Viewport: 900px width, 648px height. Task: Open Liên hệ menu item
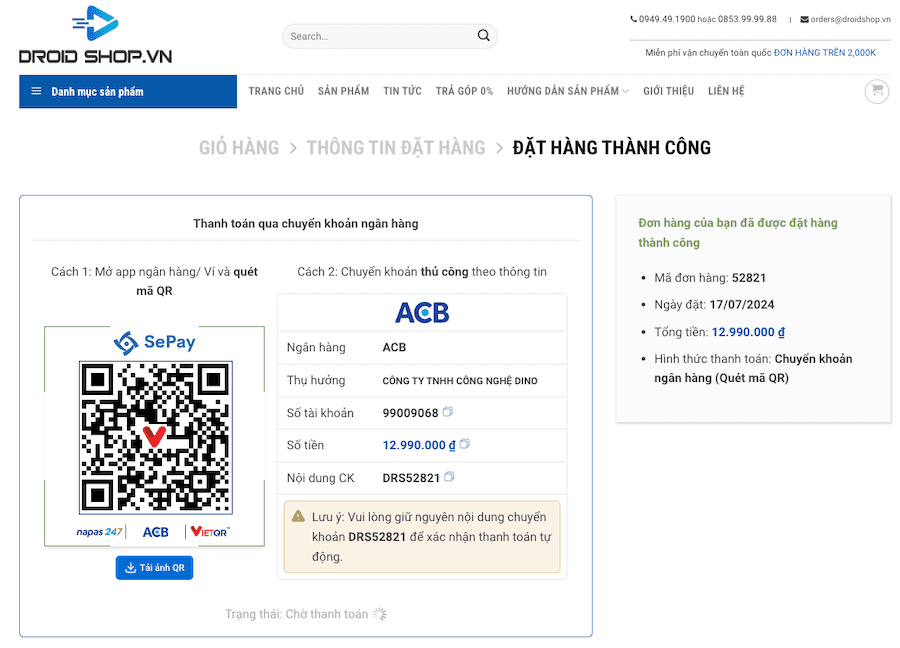pos(726,91)
